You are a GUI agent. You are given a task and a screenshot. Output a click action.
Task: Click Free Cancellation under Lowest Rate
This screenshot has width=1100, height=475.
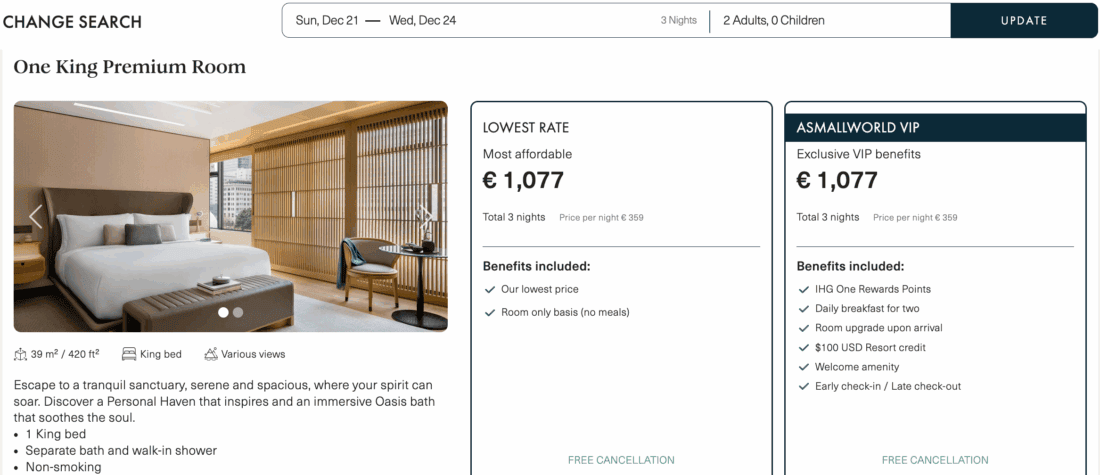tap(621, 460)
